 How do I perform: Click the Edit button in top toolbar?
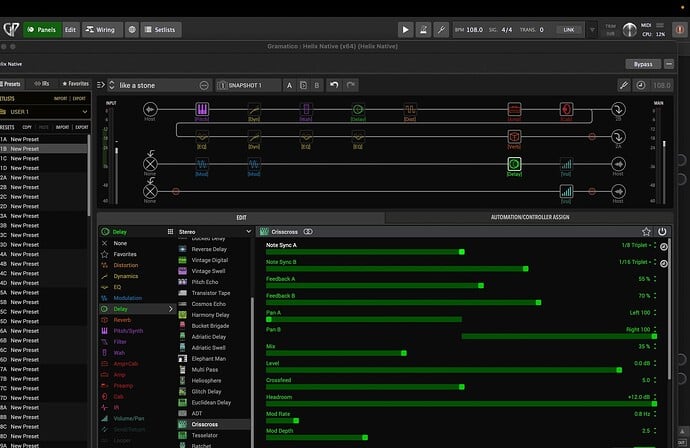pos(70,29)
